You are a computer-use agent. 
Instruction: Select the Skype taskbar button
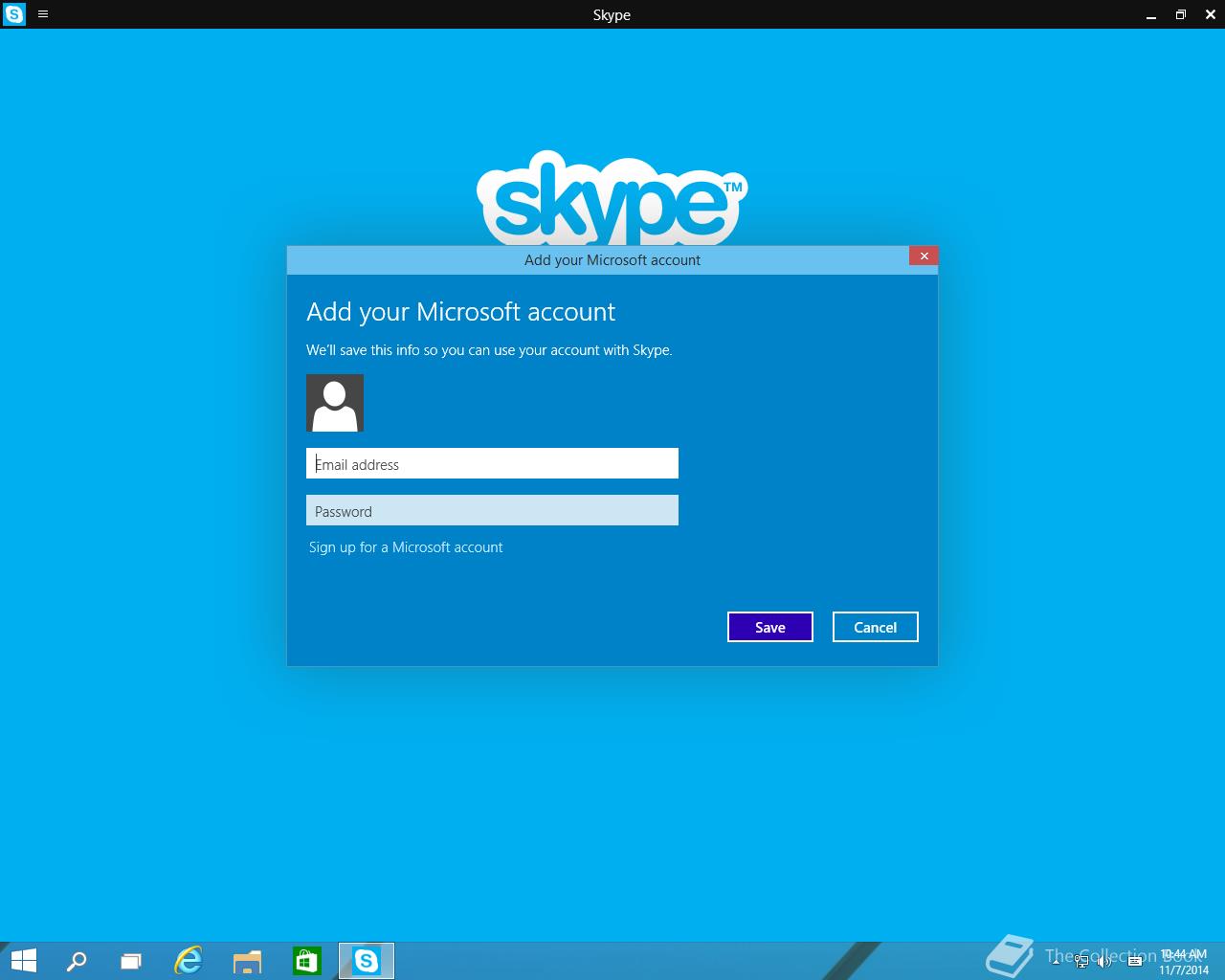(367, 961)
